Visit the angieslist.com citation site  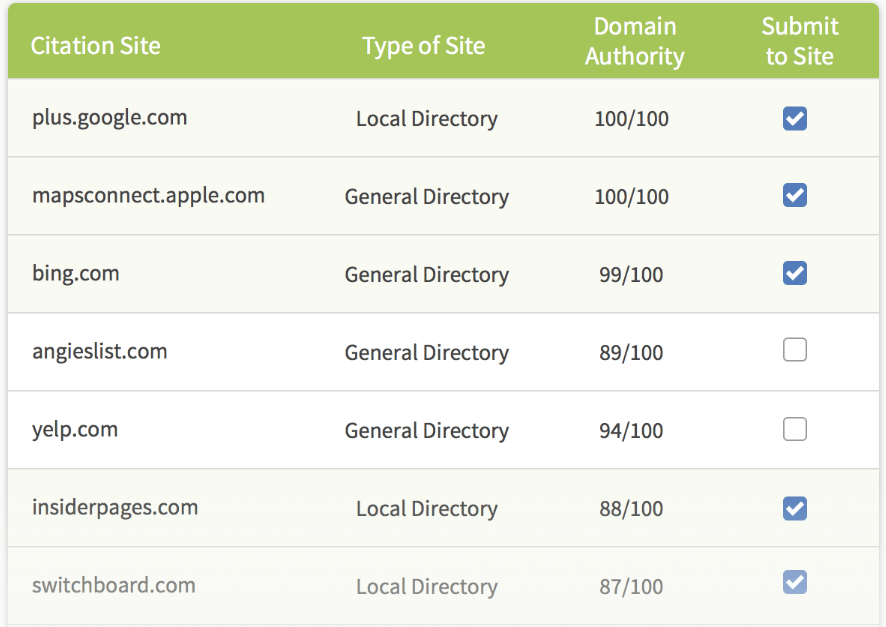tap(100, 352)
